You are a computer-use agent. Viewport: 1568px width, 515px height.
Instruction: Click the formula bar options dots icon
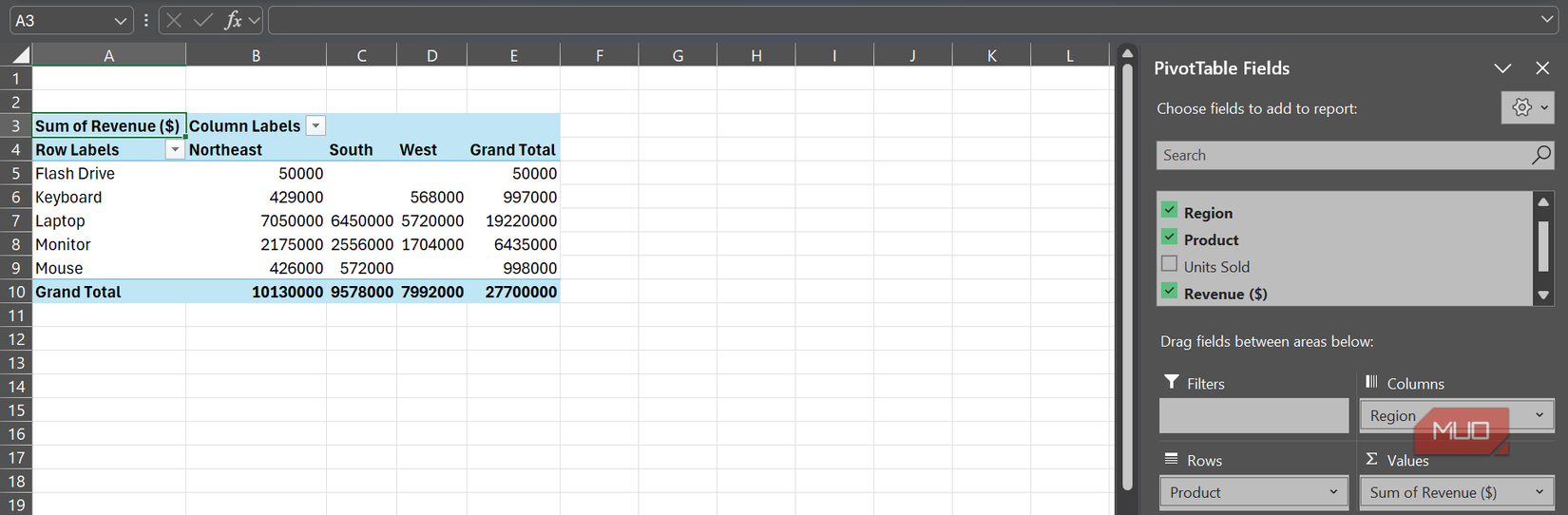(145, 20)
